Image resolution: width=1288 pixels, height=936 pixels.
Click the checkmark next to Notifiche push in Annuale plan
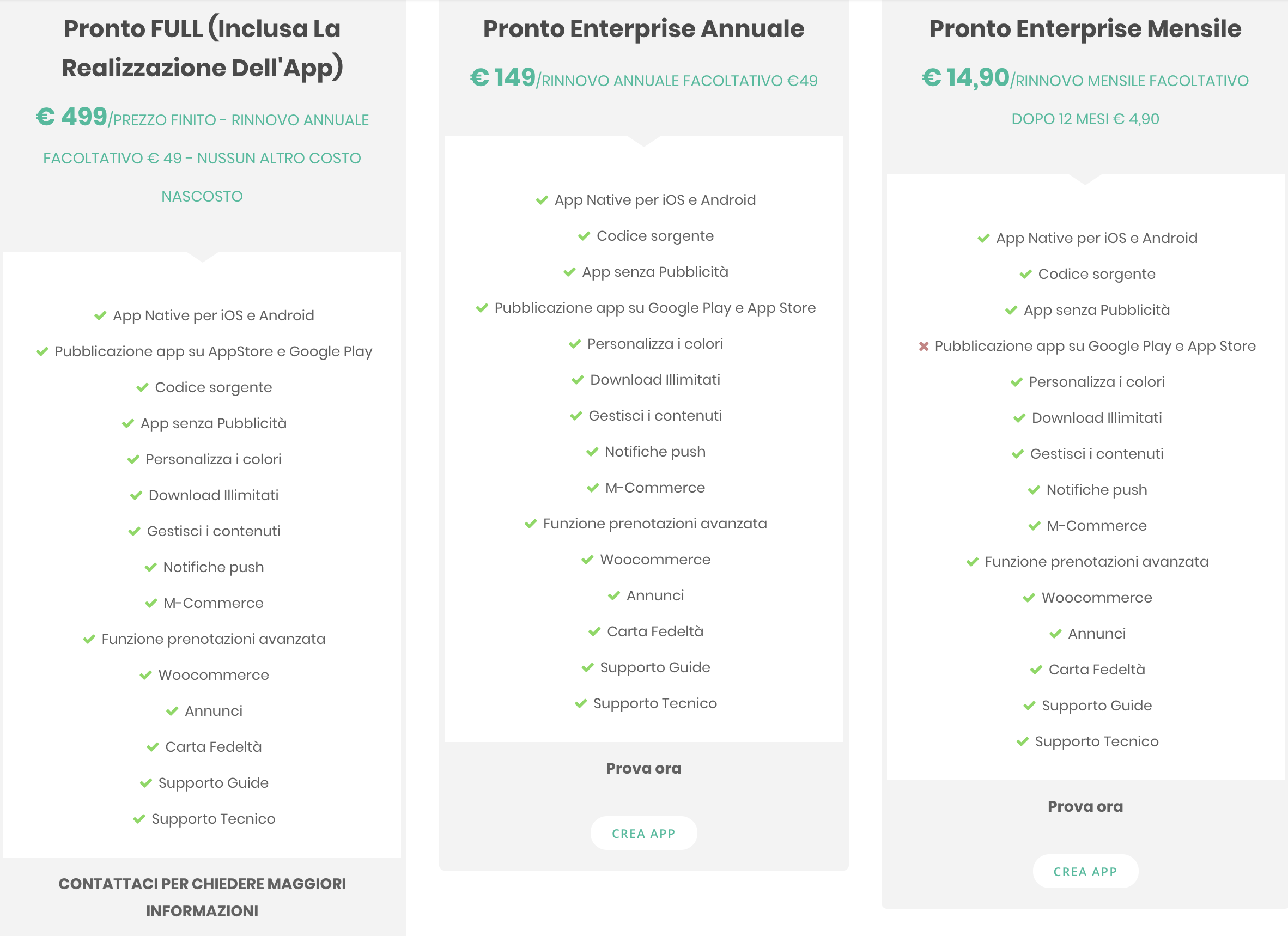point(592,452)
